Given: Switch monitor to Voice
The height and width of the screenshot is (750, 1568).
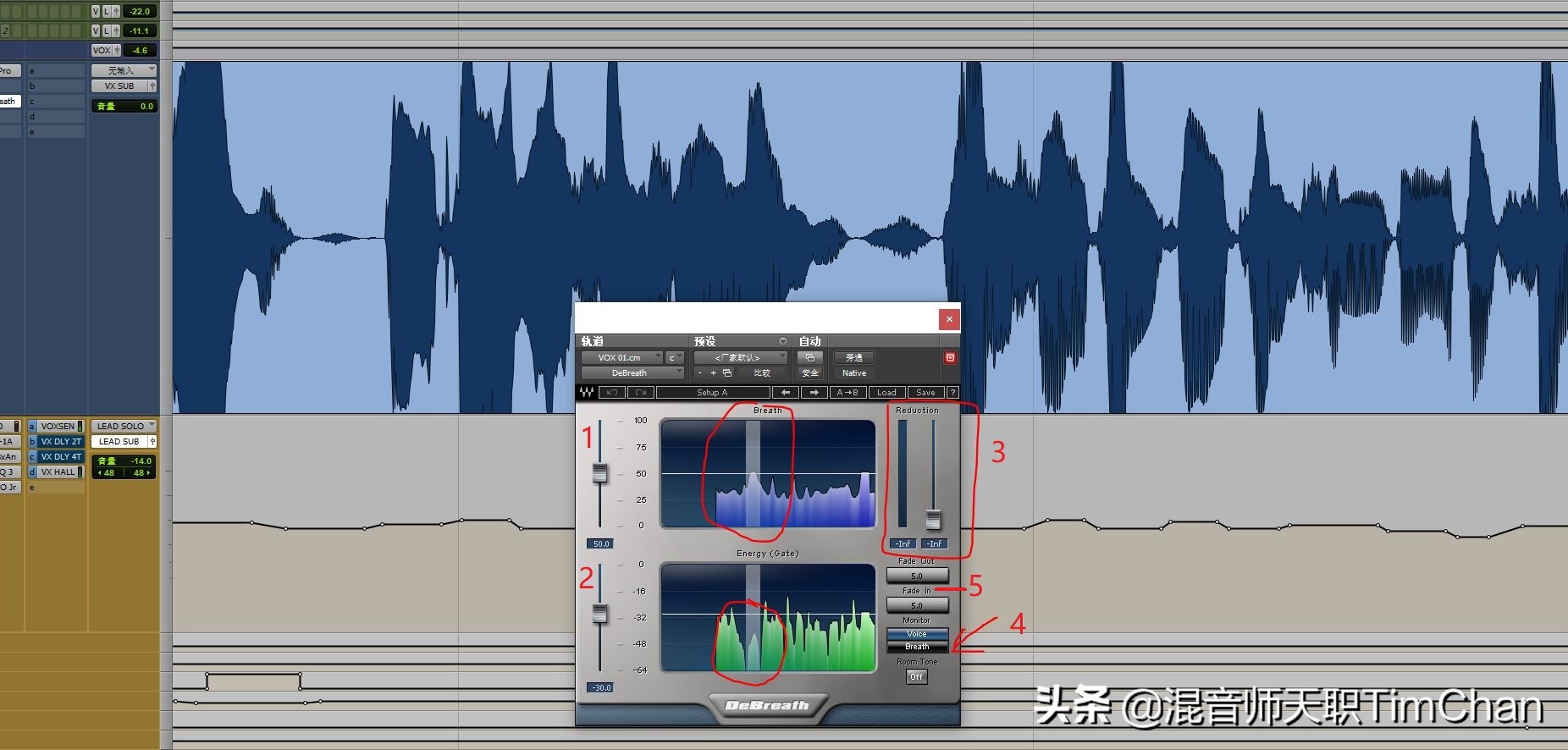Looking at the screenshot, I should [x=917, y=634].
